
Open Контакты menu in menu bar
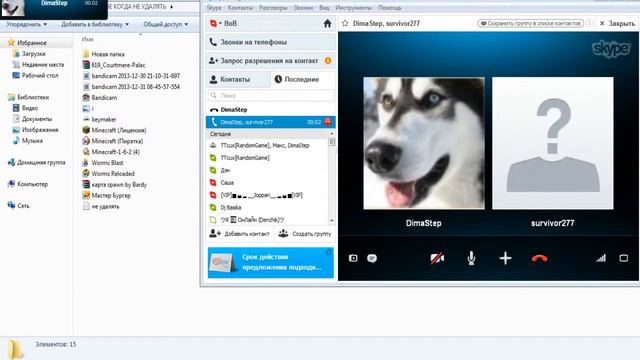tap(240, 8)
